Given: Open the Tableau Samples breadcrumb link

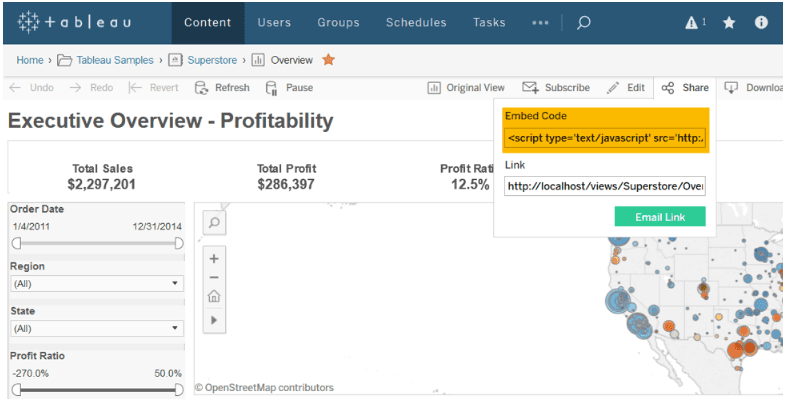Looking at the screenshot, I should coord(115,60).
